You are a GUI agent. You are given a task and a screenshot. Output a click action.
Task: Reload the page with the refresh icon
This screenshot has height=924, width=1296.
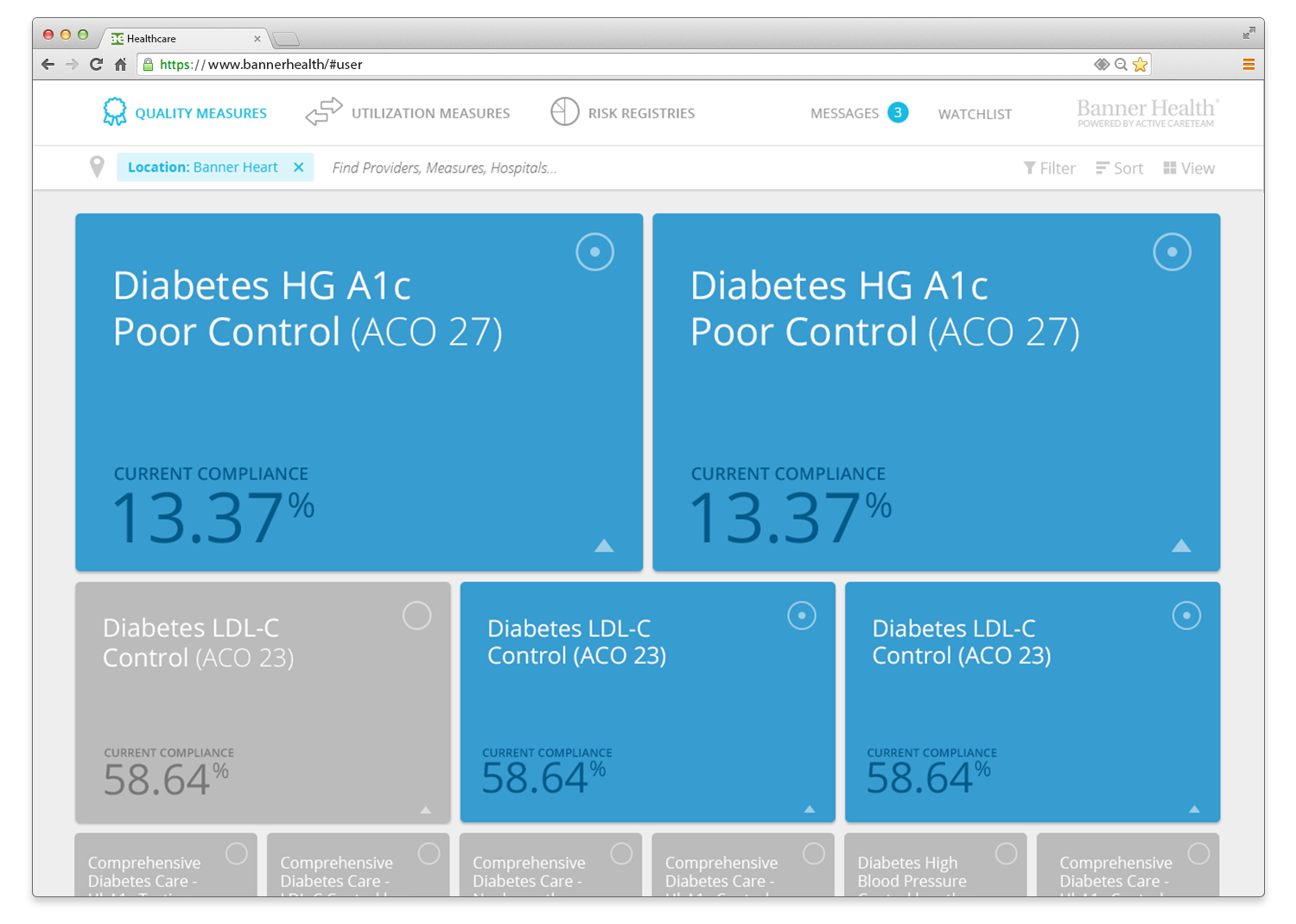tap(96, 64)
